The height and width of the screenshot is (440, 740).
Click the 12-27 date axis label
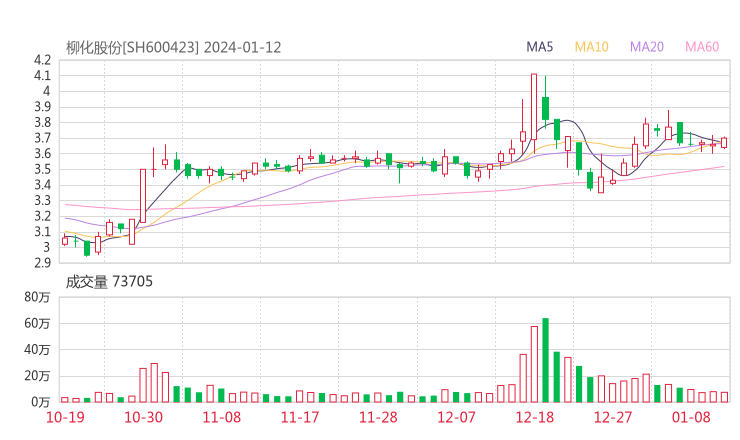[613, 417]
